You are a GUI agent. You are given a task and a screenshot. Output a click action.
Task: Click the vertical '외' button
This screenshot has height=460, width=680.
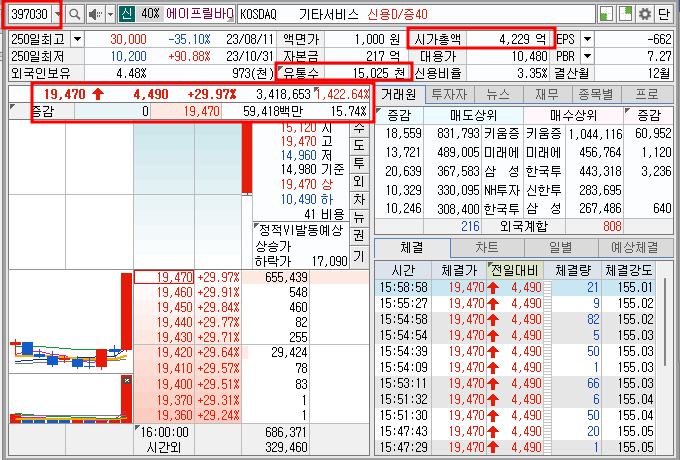359,182
